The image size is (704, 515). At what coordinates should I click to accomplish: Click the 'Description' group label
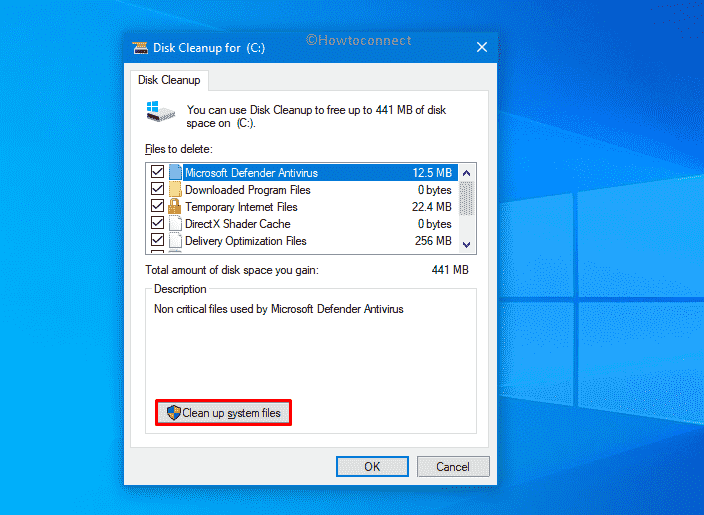click(x=180, y=289)
